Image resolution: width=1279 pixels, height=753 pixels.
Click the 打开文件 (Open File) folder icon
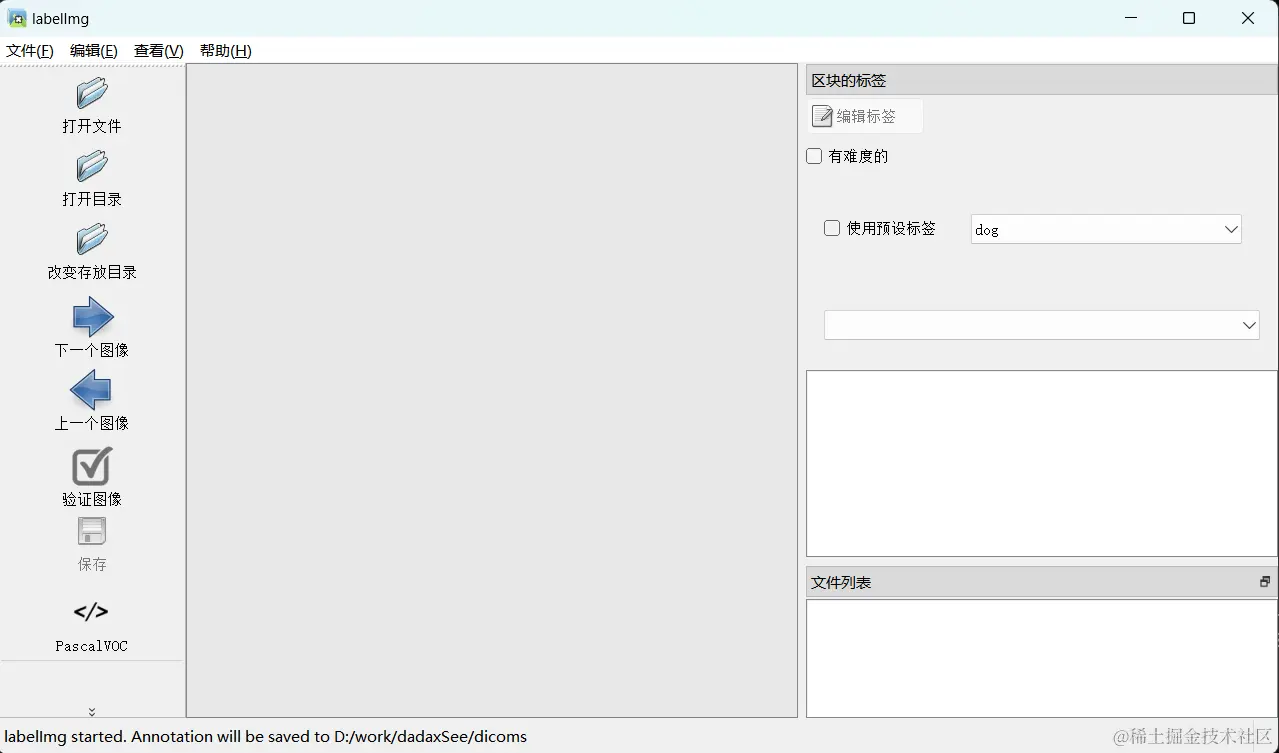coord(92,94)
